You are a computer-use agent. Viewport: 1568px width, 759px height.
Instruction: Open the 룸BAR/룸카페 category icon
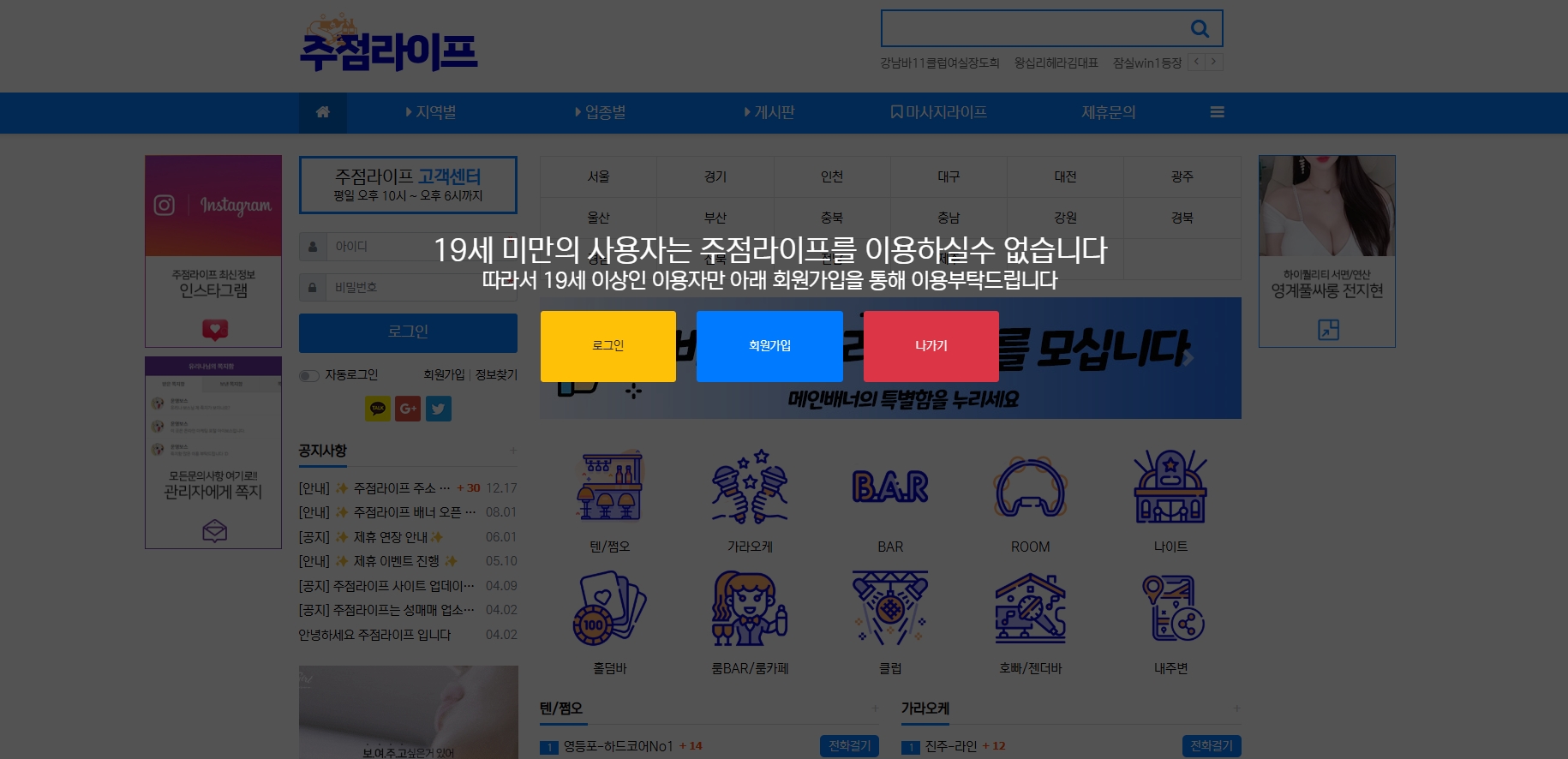pos(750,608)
